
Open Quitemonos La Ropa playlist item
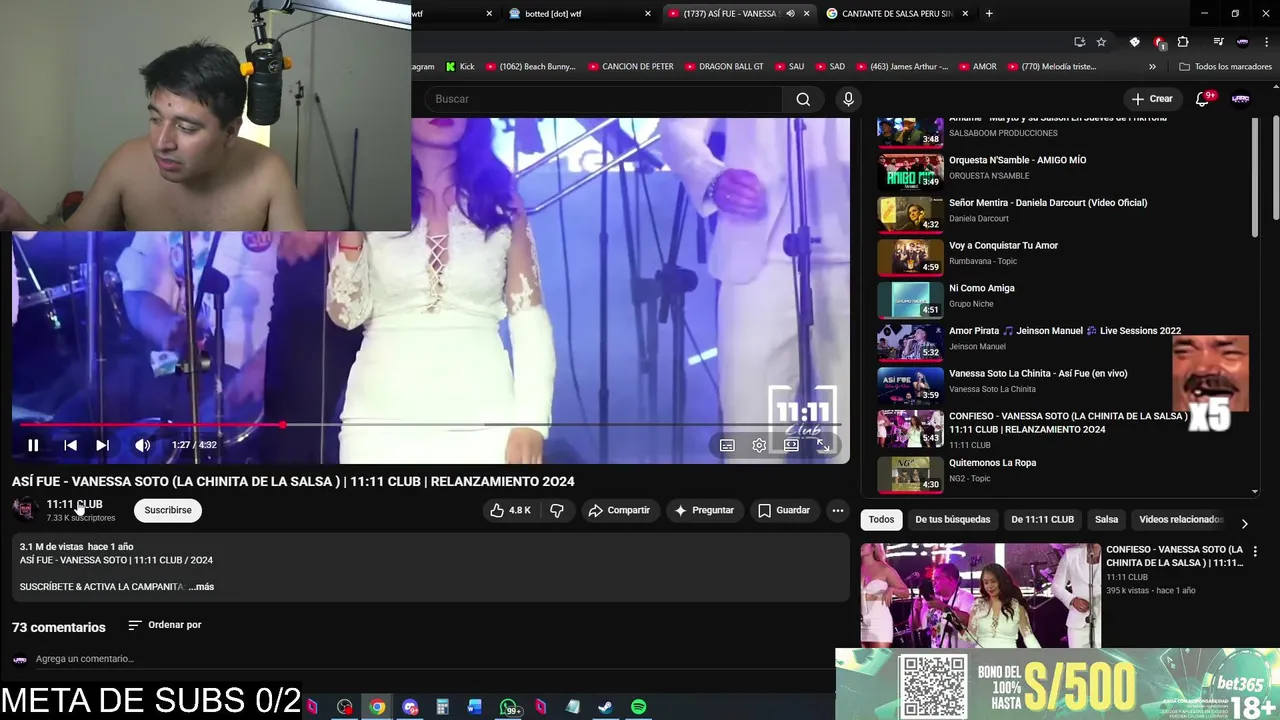(1065, 474)
